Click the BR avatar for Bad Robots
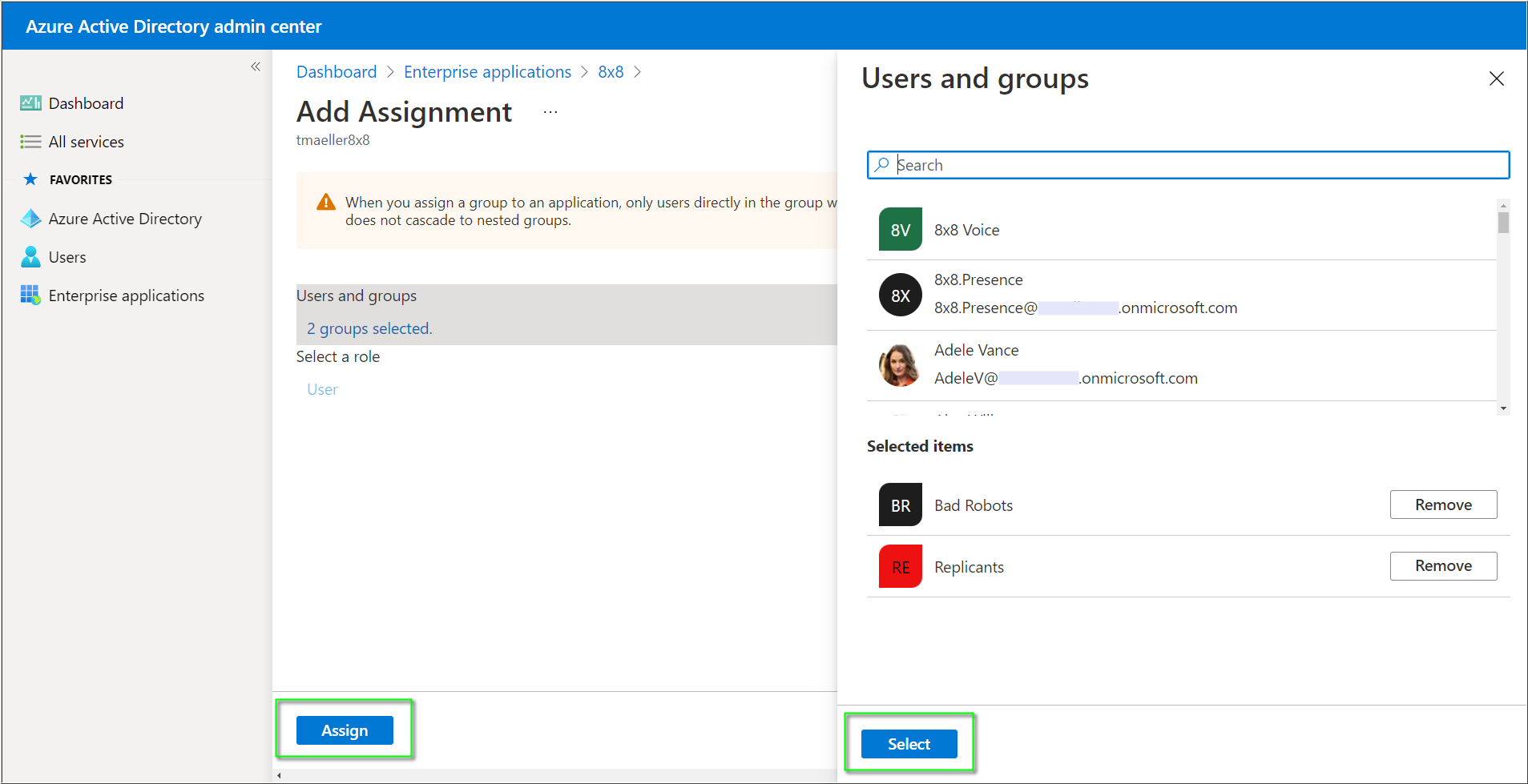The image size is (1528, 784). point(901,505)
